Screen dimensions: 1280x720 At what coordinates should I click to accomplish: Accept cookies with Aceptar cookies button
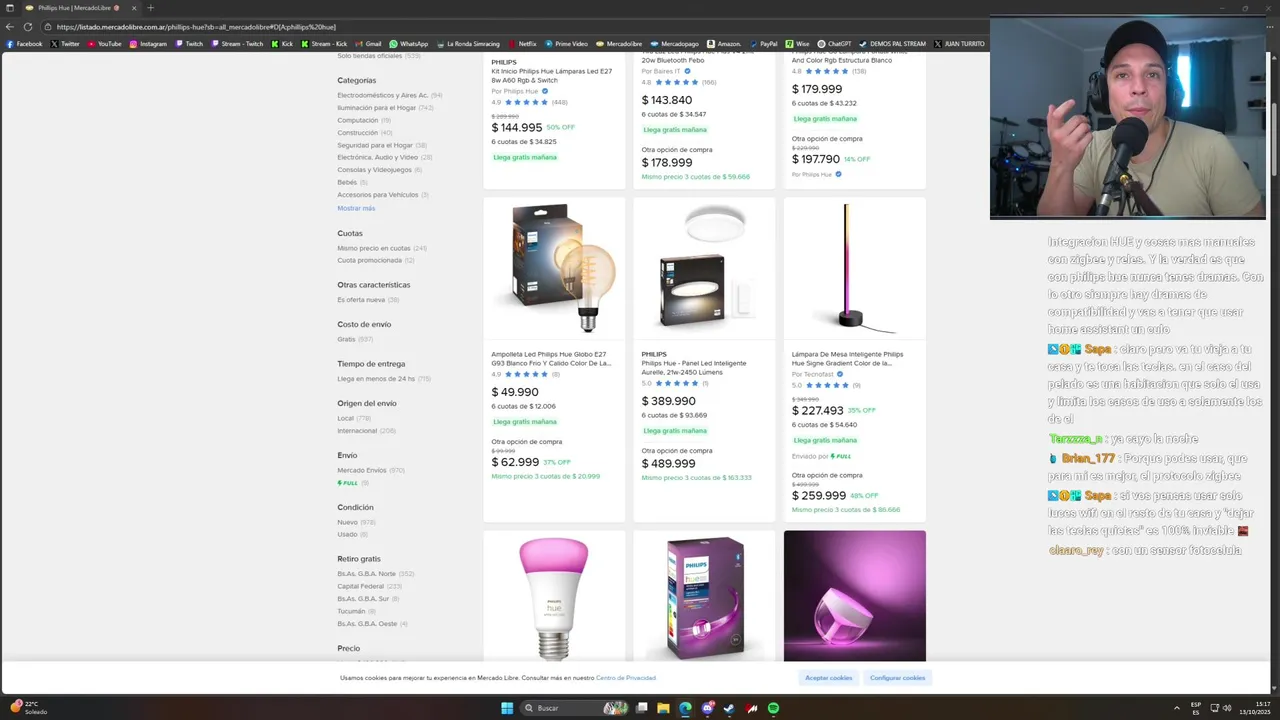pyautogui.click(x=829, y=678)
